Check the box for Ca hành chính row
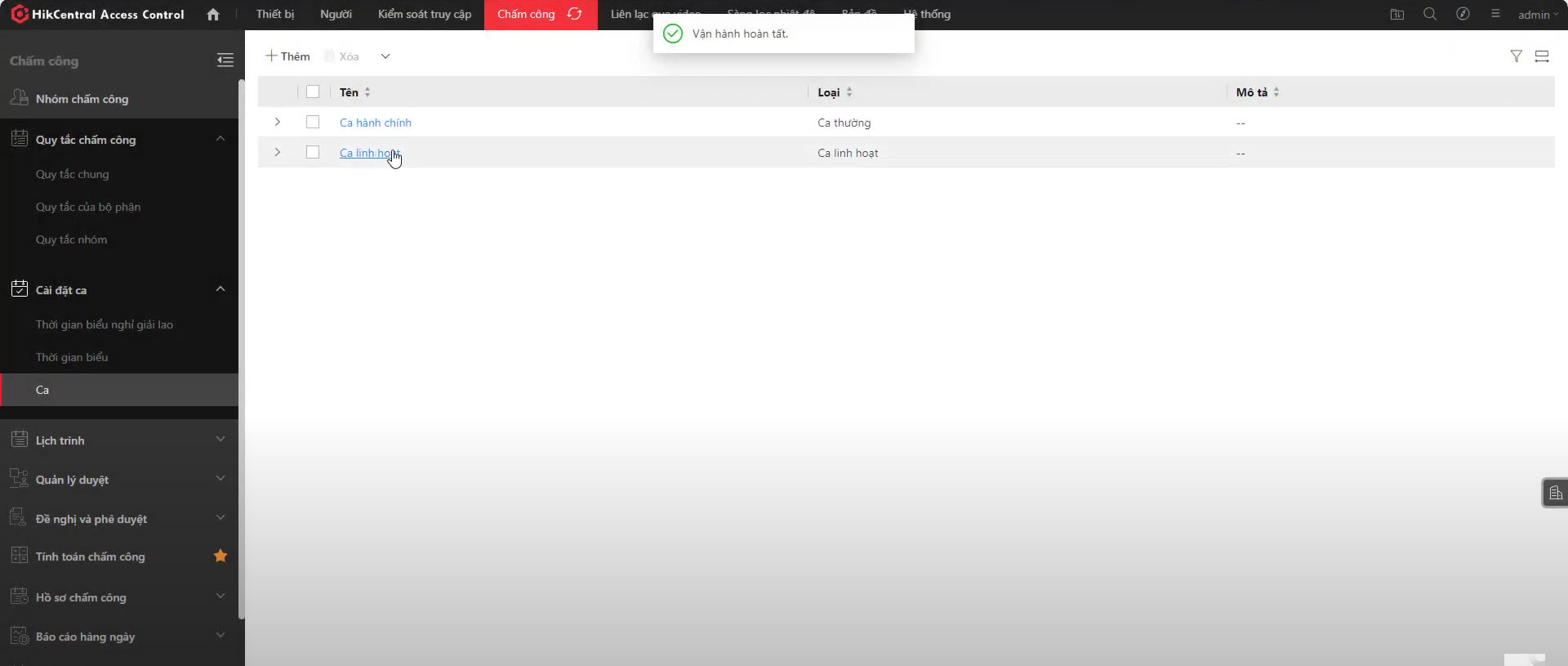The width and height of the screenshot is (1568, 666). pos(313,122)
